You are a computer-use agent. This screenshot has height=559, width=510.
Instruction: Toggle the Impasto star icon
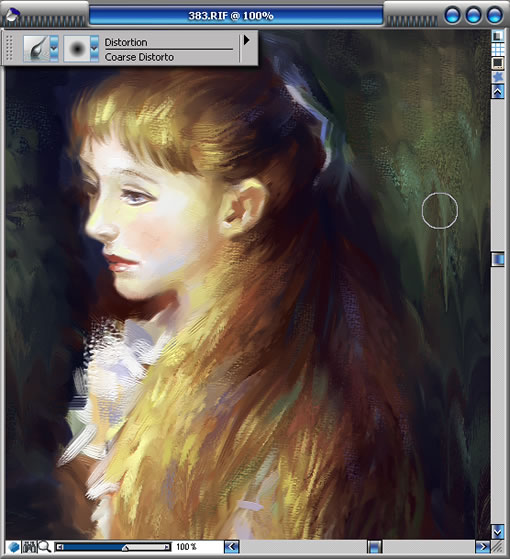pyautogui.click(x=498, y=77)
